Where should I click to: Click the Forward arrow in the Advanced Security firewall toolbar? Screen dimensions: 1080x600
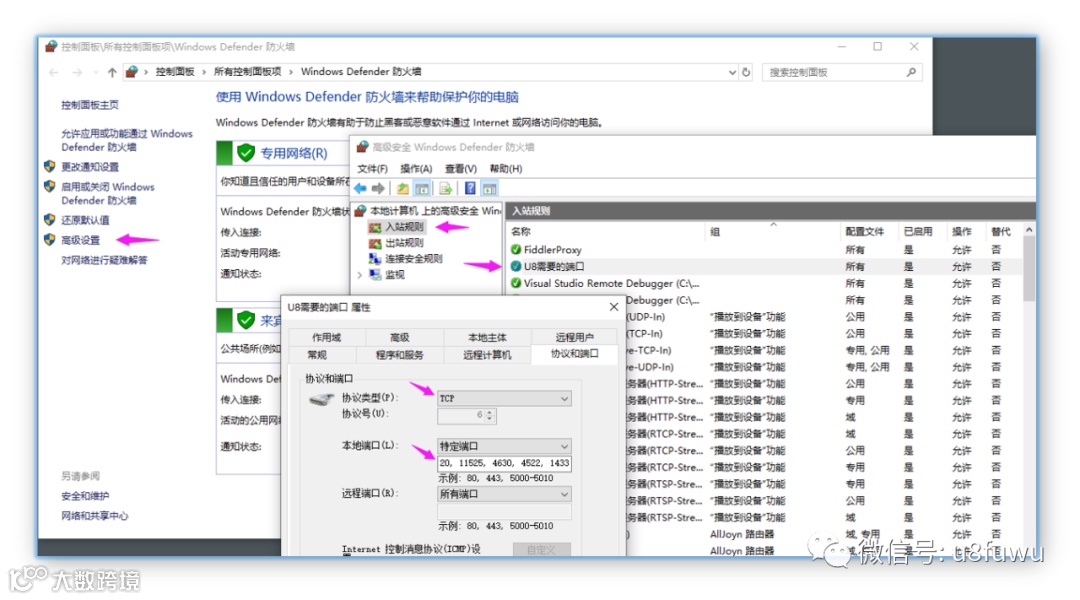tap(378, 189)
